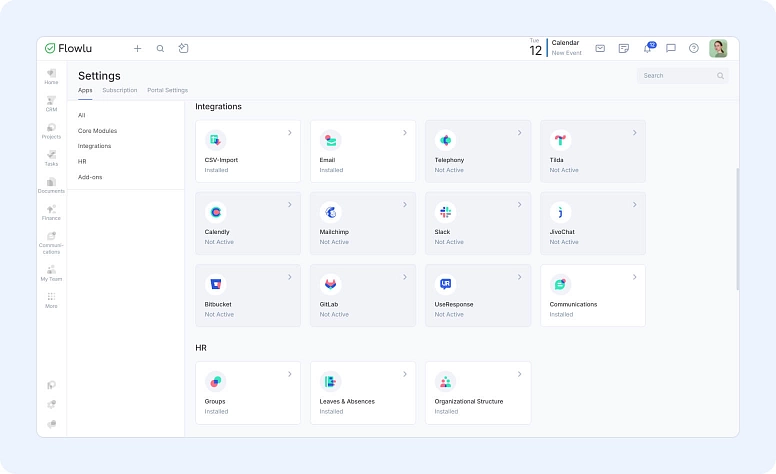Expand the Communications card chevron
776x474 pixels.
pyautogui.click(x=634, y=276)
